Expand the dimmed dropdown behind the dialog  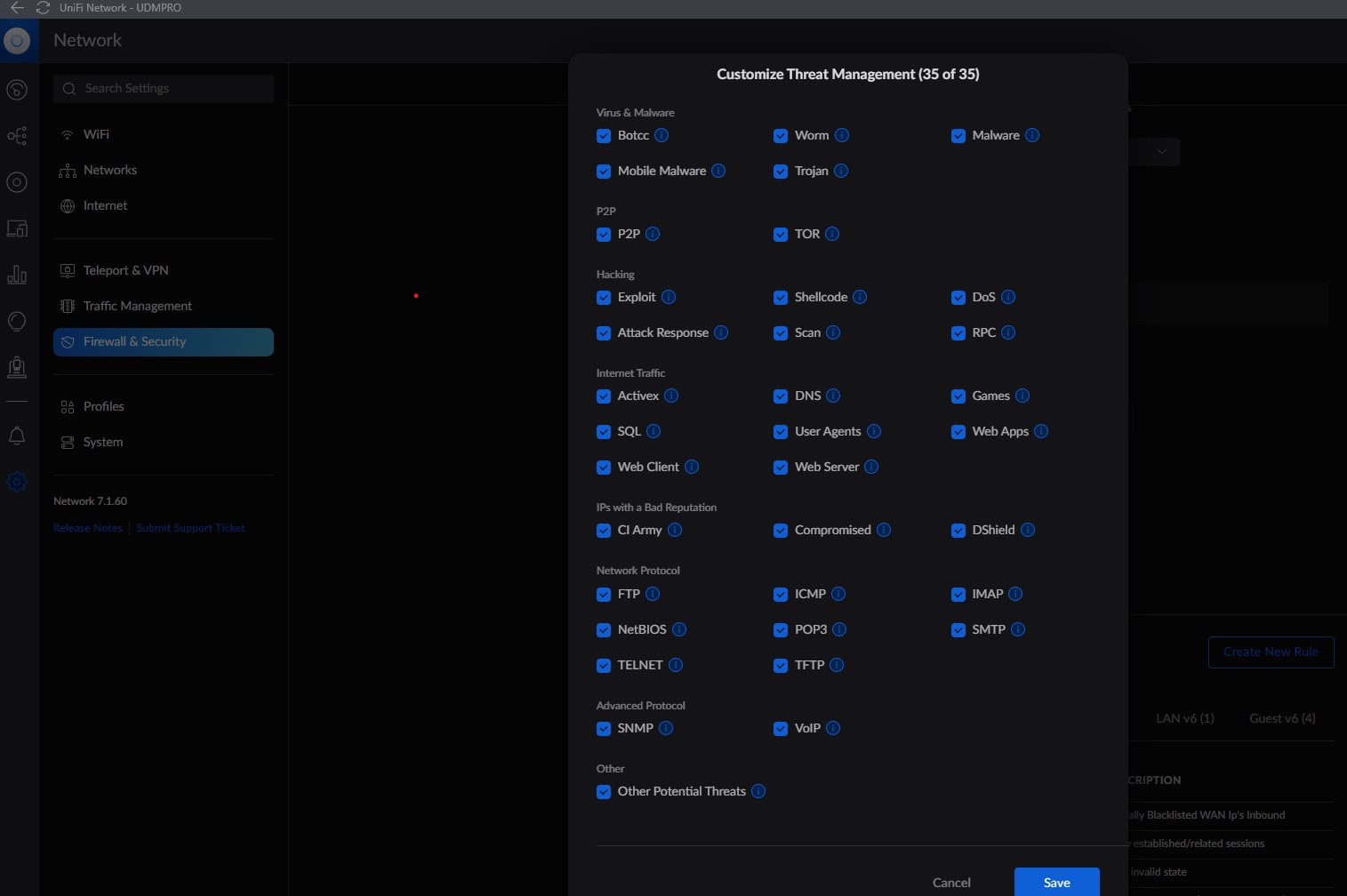point(1160,152)
